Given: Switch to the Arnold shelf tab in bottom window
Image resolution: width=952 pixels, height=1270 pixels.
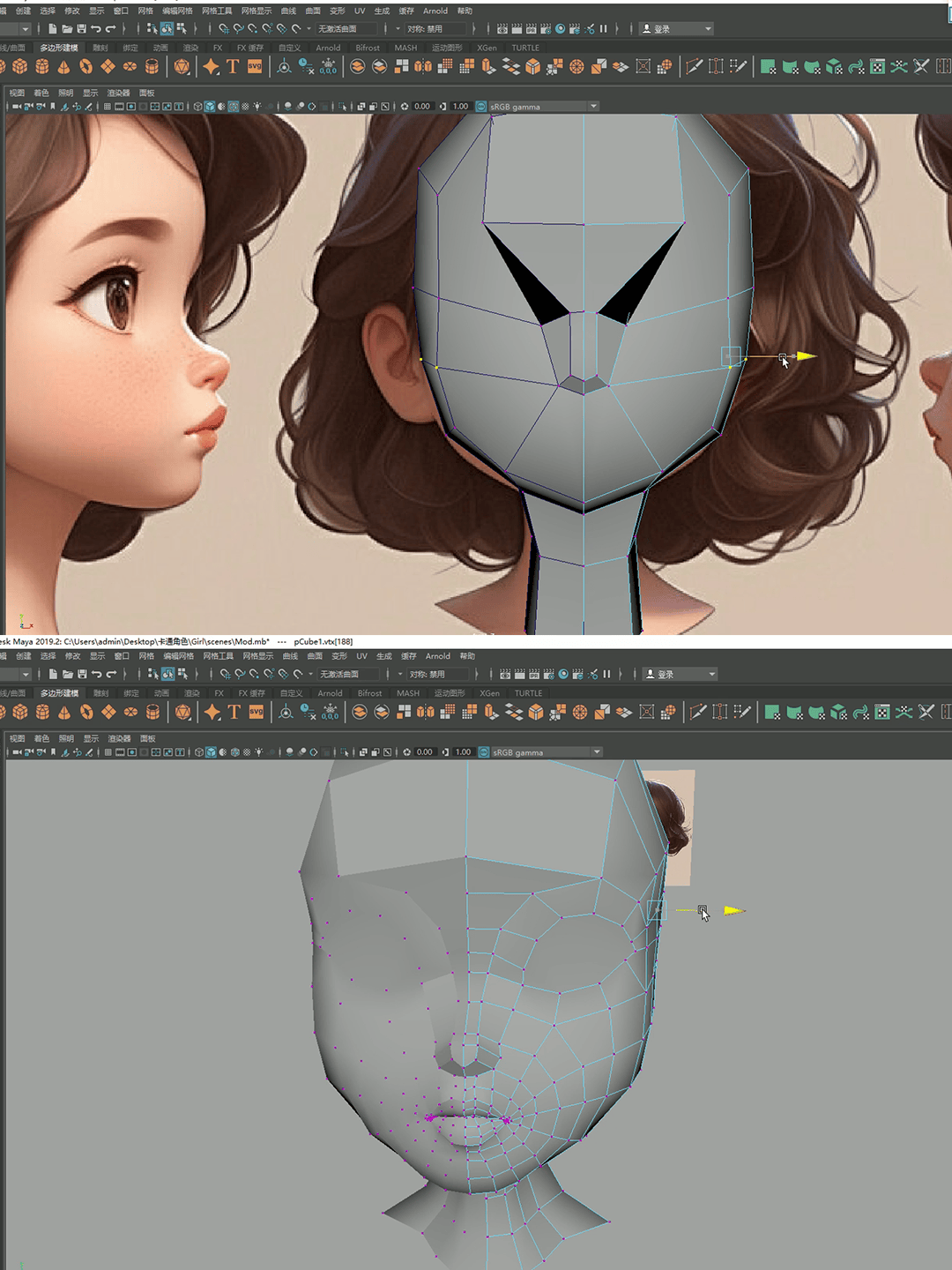Looking at the screenshot, I should coord(330,693).
